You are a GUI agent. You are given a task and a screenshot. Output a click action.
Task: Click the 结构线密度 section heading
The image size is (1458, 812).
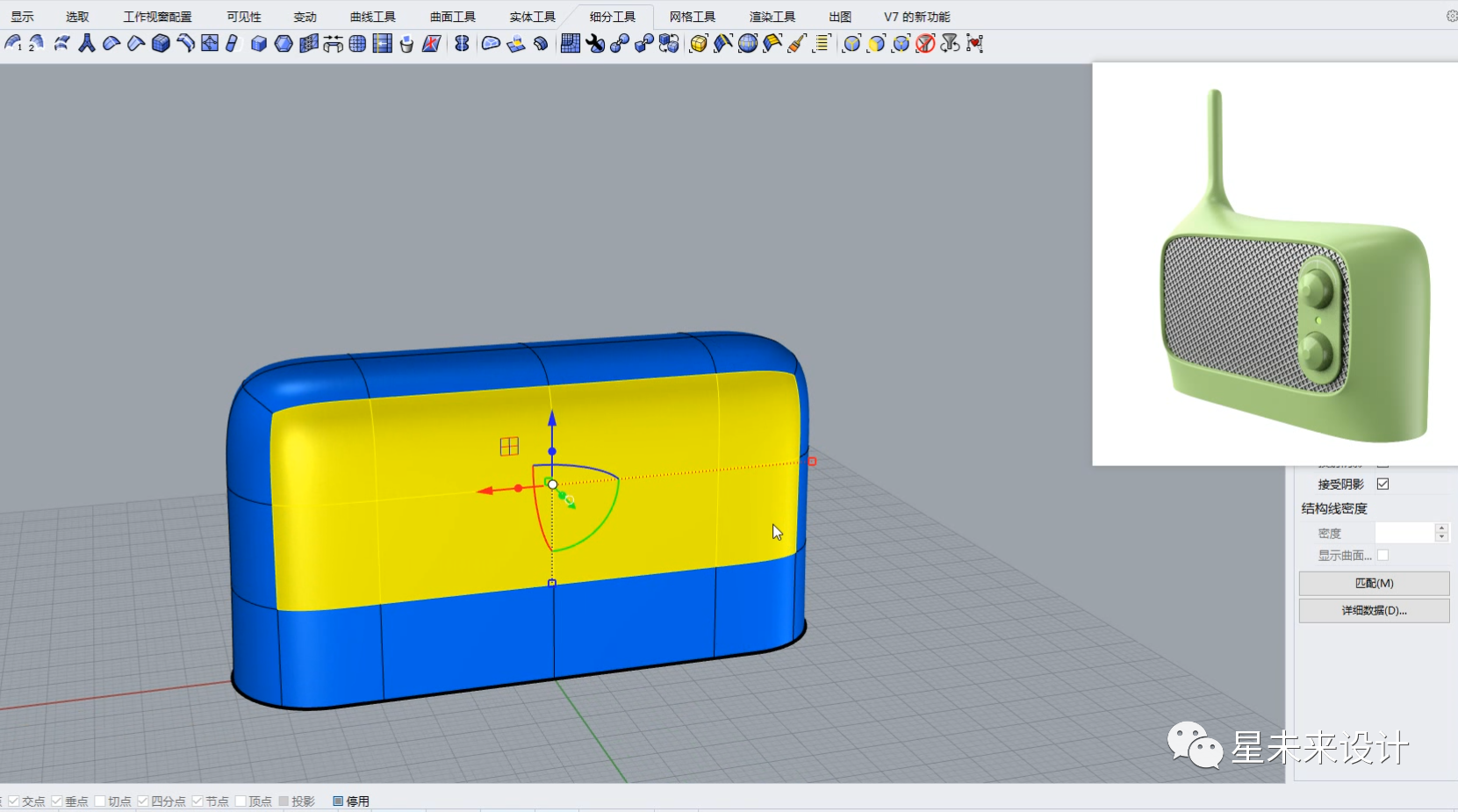(x=1334, y=509)
